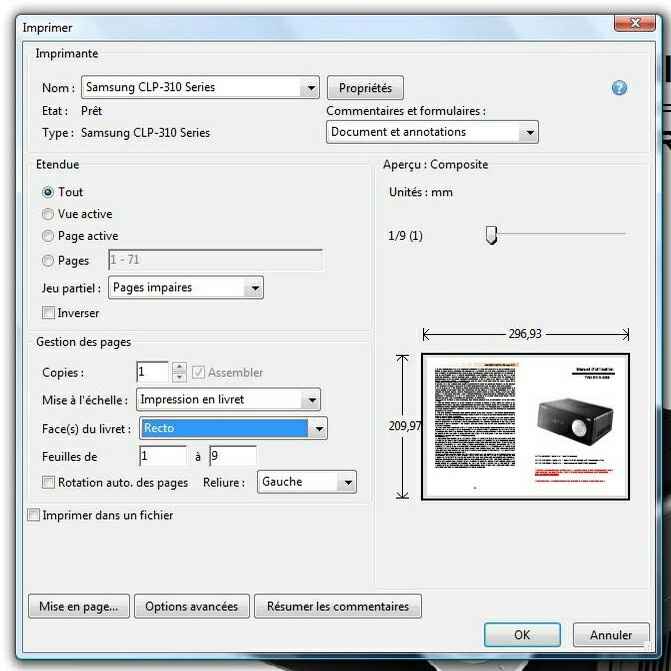Choose the Vue active radio option

pyautogui.click(x=48, y=214)
